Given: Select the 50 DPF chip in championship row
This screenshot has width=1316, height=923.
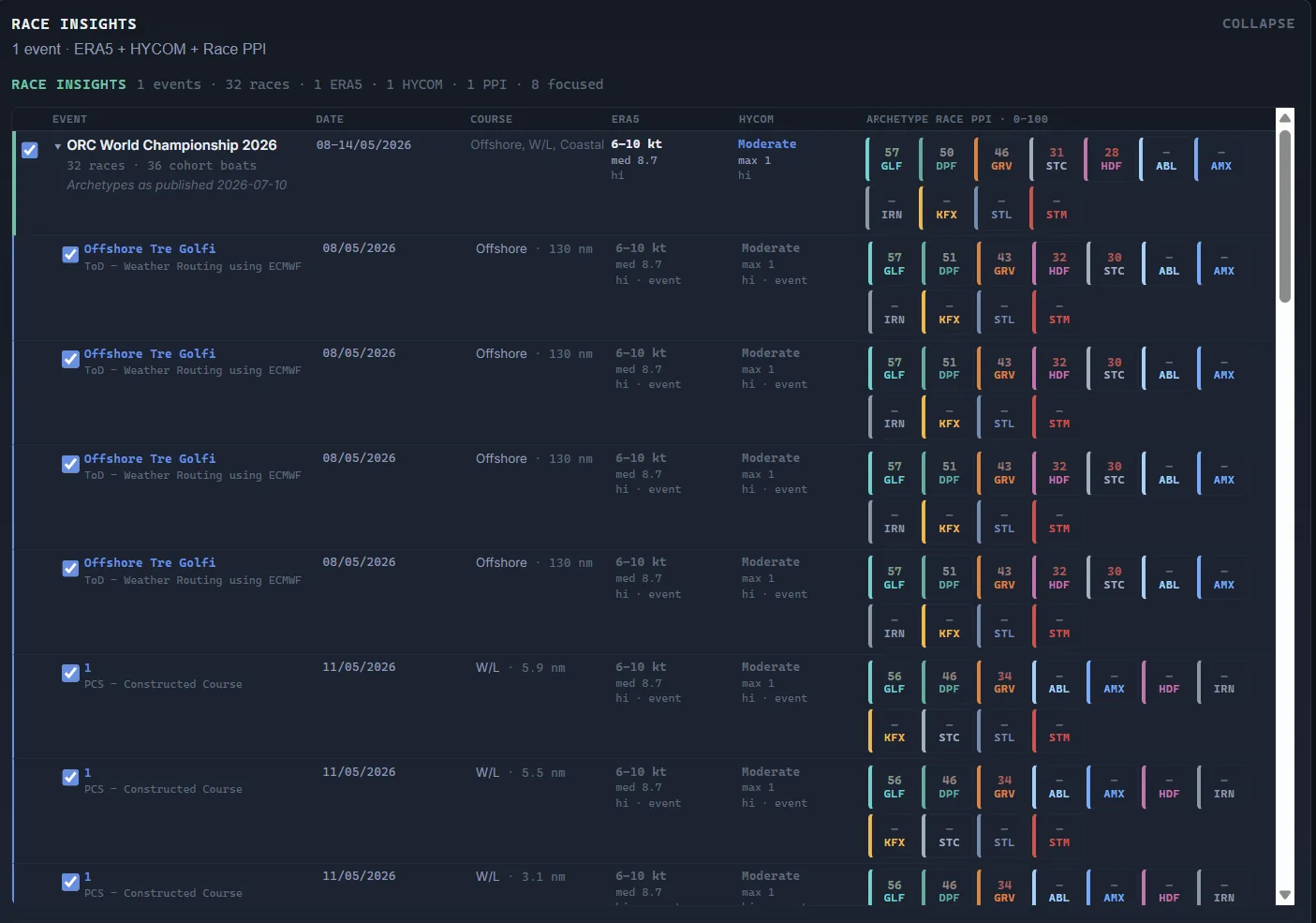Looking at the screenshot, I should [x=946, y=159].
